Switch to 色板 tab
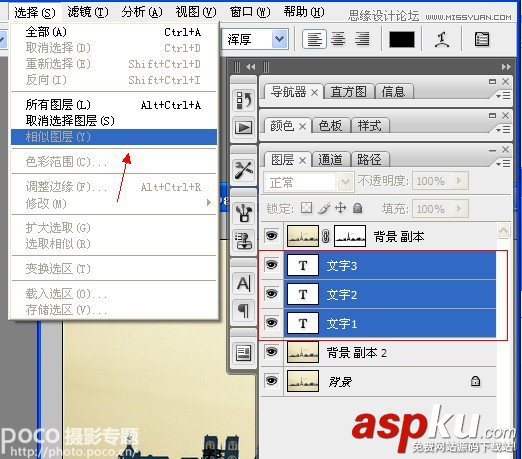 pos(330,126)
